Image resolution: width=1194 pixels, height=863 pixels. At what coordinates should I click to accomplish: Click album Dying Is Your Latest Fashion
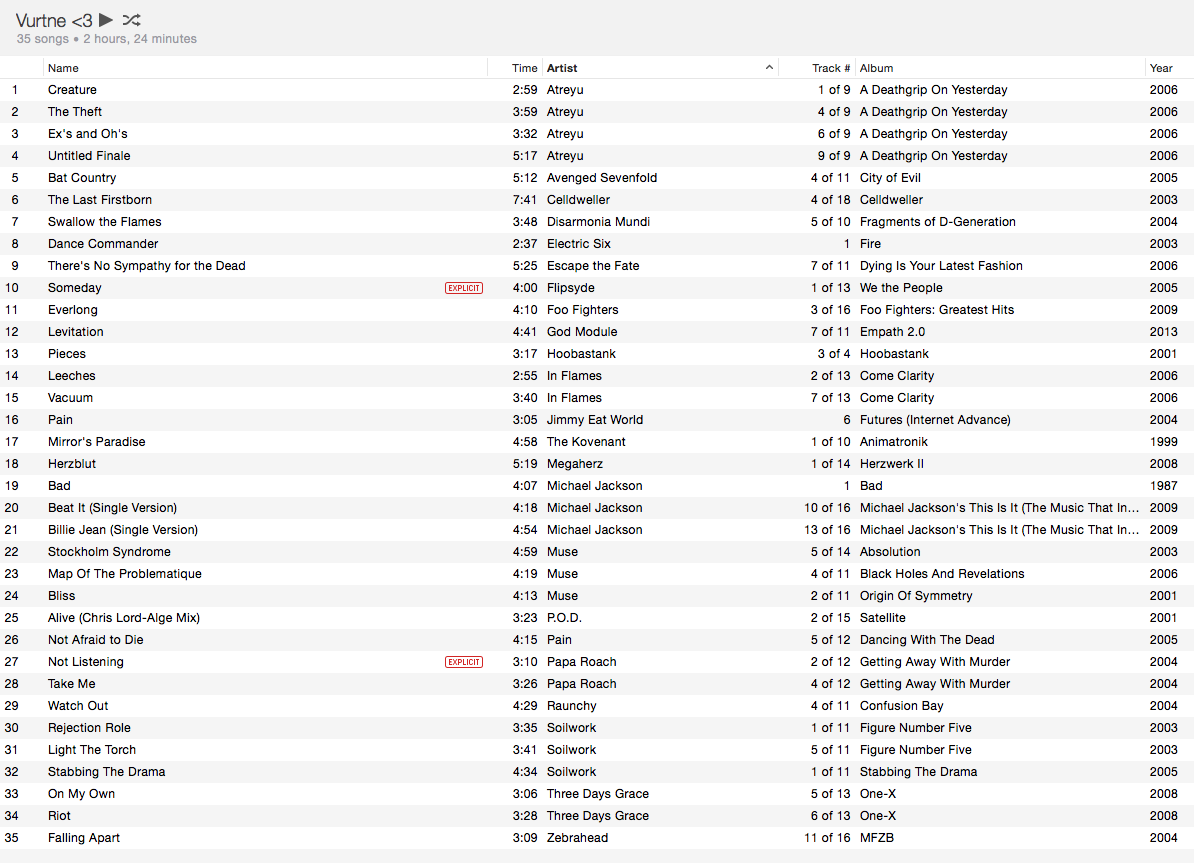(941, 266)
